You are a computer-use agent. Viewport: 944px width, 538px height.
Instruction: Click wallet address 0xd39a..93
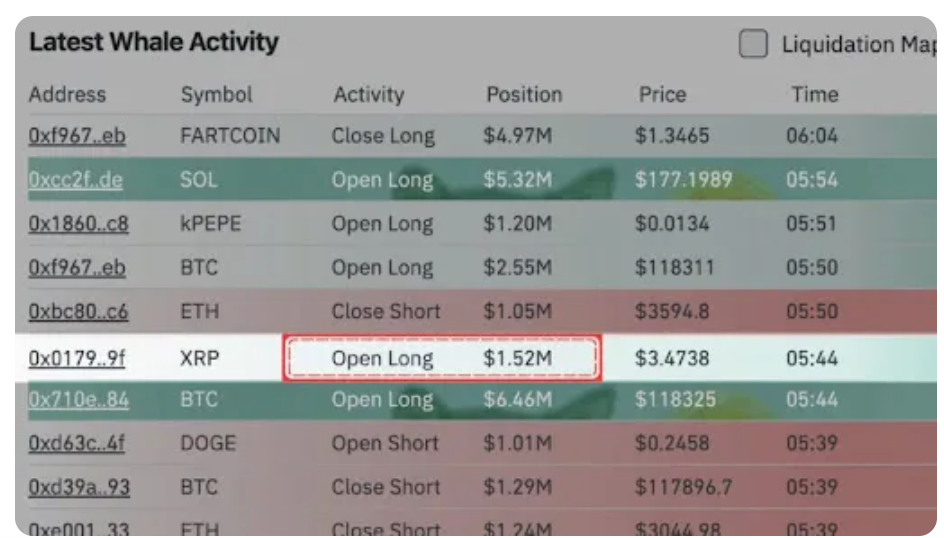point(79,488)
